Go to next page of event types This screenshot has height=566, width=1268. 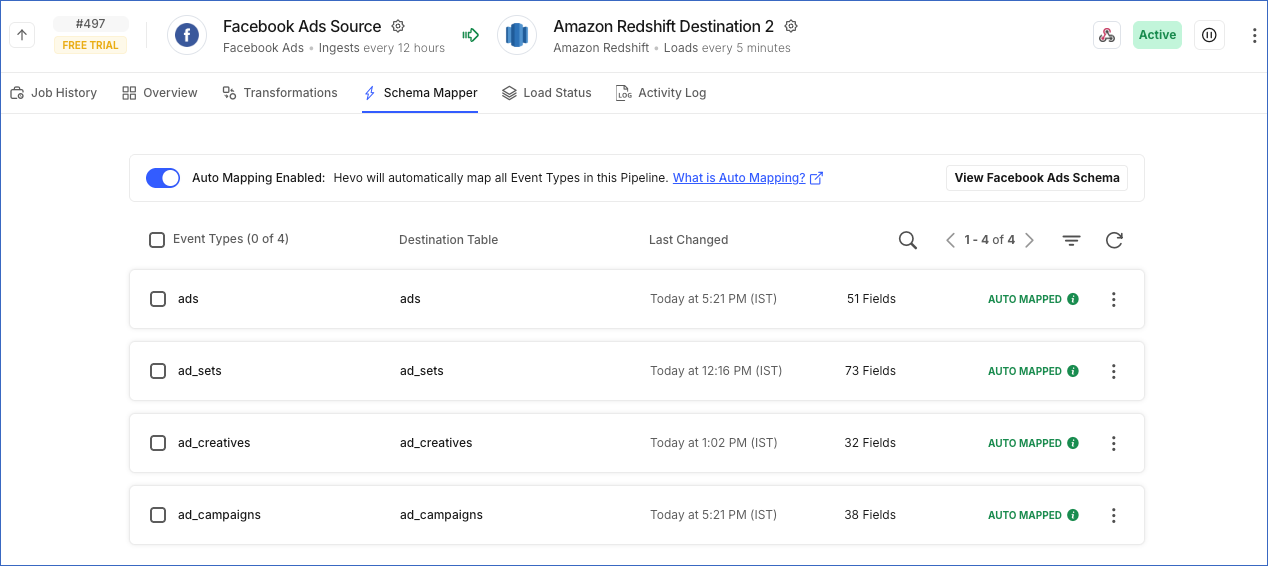(1029, 240)
